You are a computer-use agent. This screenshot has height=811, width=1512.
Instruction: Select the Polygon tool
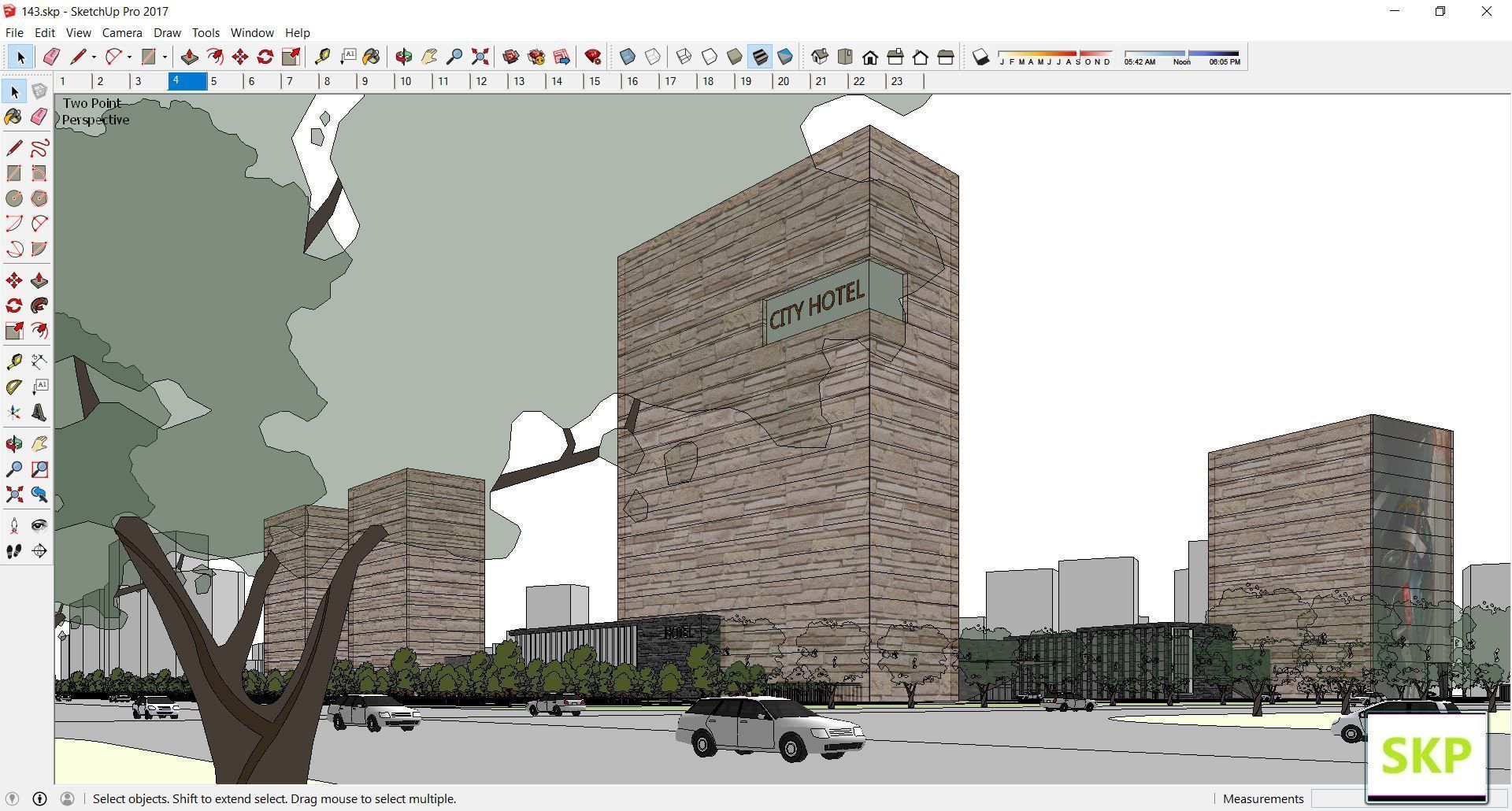pos(39,198)
